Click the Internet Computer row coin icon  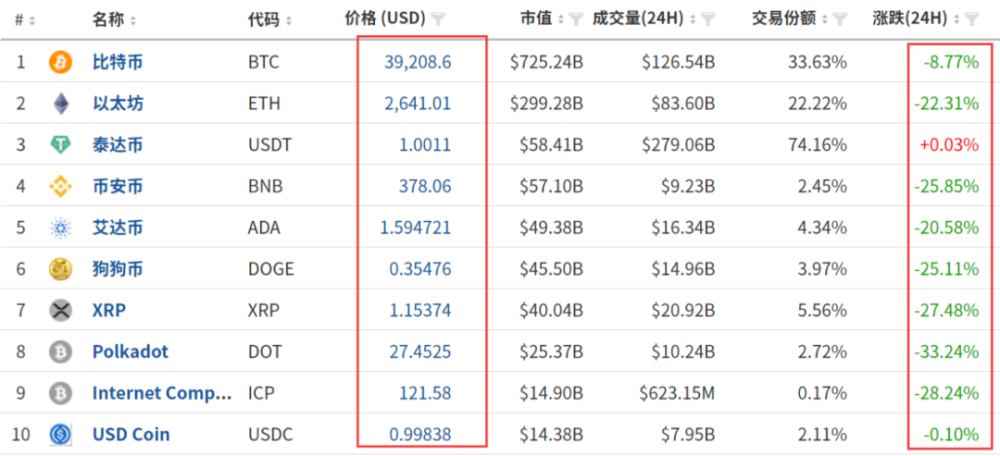click(x=61, y=393)
